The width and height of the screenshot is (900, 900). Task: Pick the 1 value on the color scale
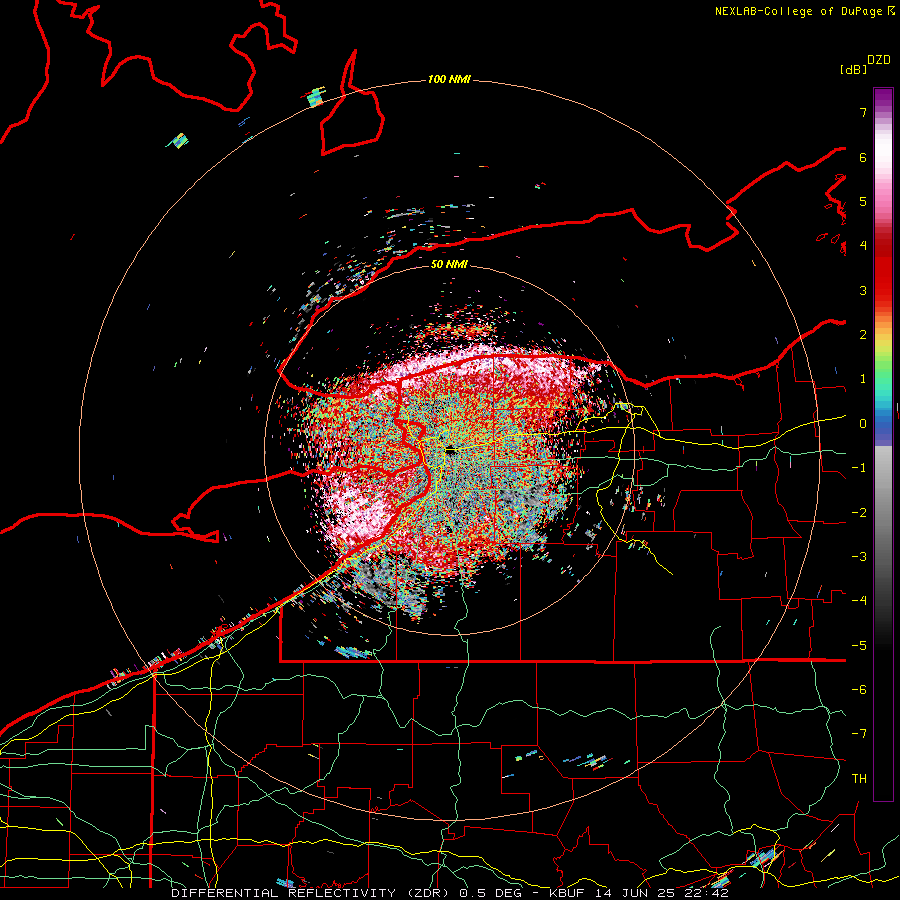pos(863,379)
